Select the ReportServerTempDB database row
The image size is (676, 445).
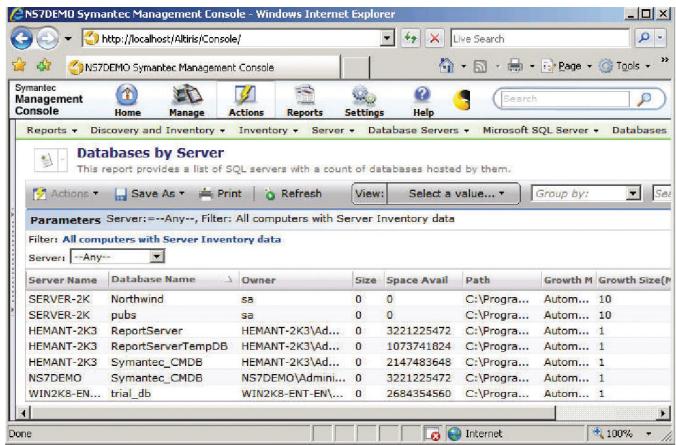(348, 346)
